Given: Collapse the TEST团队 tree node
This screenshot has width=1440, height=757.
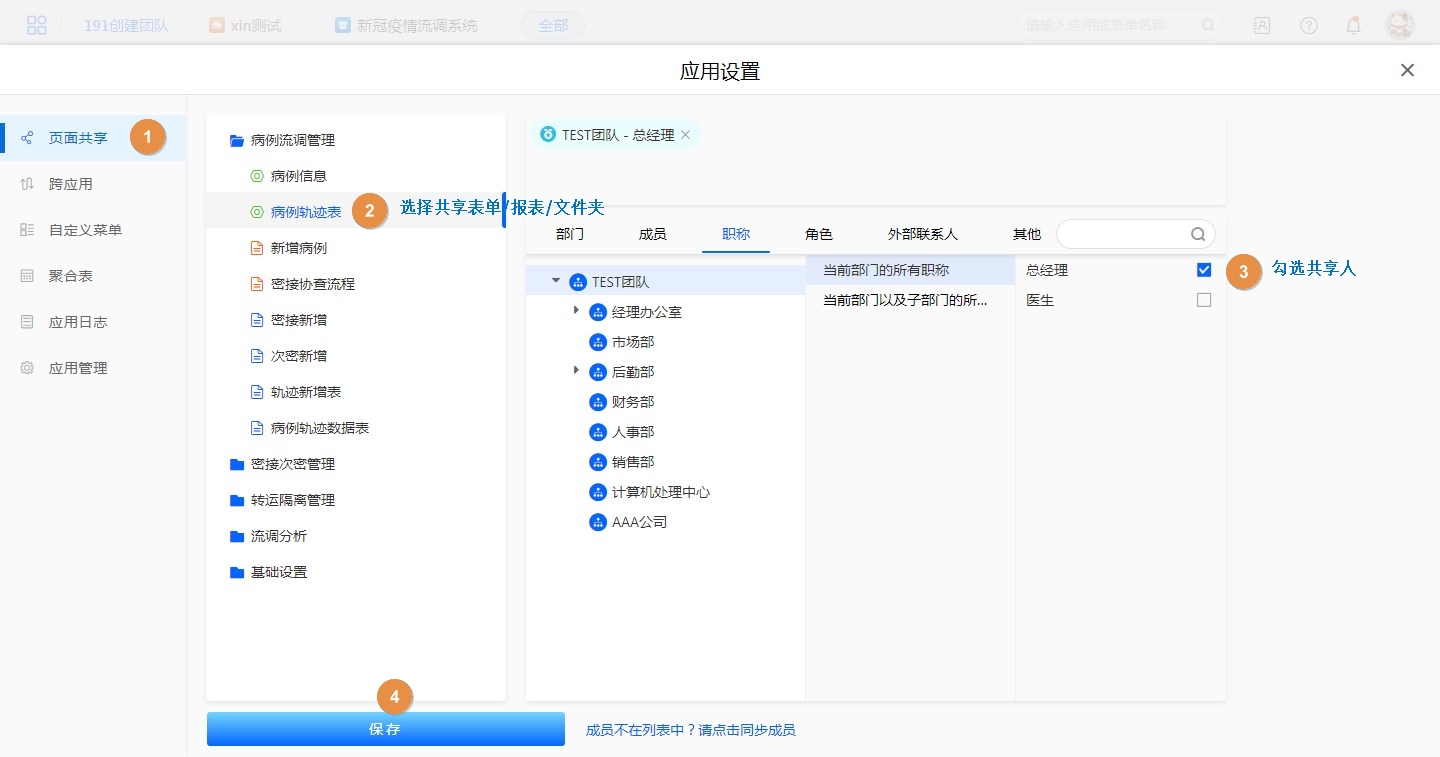Looking at the screenshot, I should [x=556, y=281].
